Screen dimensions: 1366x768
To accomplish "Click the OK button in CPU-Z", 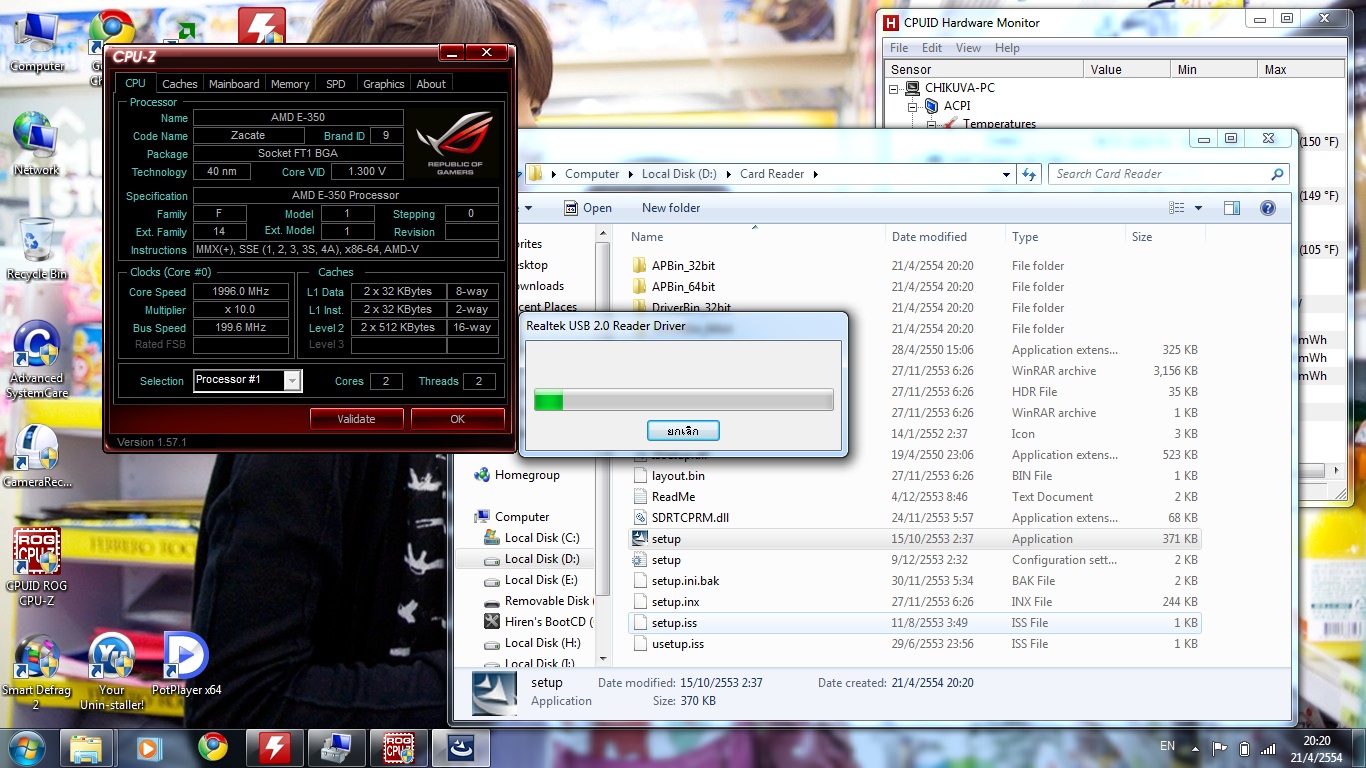I will (x=457, y=419).
